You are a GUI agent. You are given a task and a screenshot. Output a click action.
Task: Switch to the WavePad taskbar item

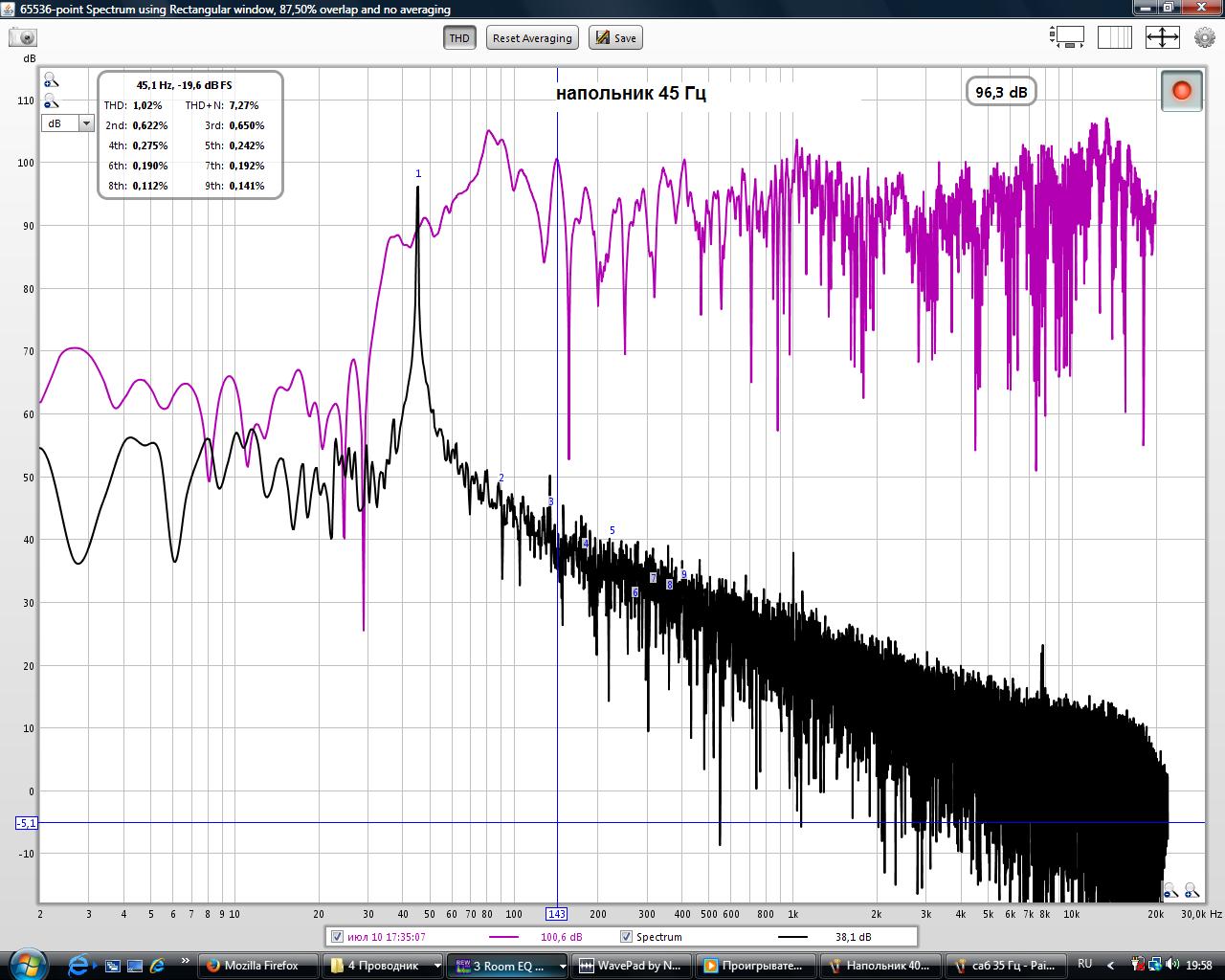click(632, 966)
